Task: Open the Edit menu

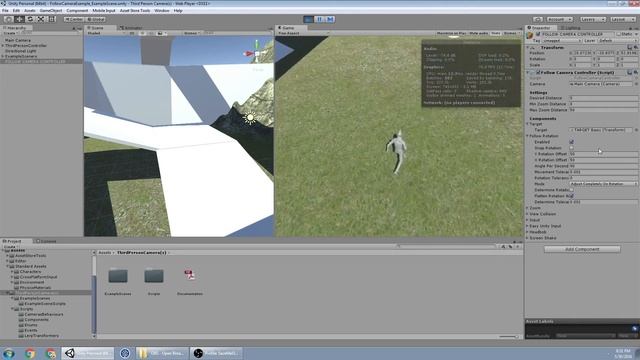Action: 16,11
